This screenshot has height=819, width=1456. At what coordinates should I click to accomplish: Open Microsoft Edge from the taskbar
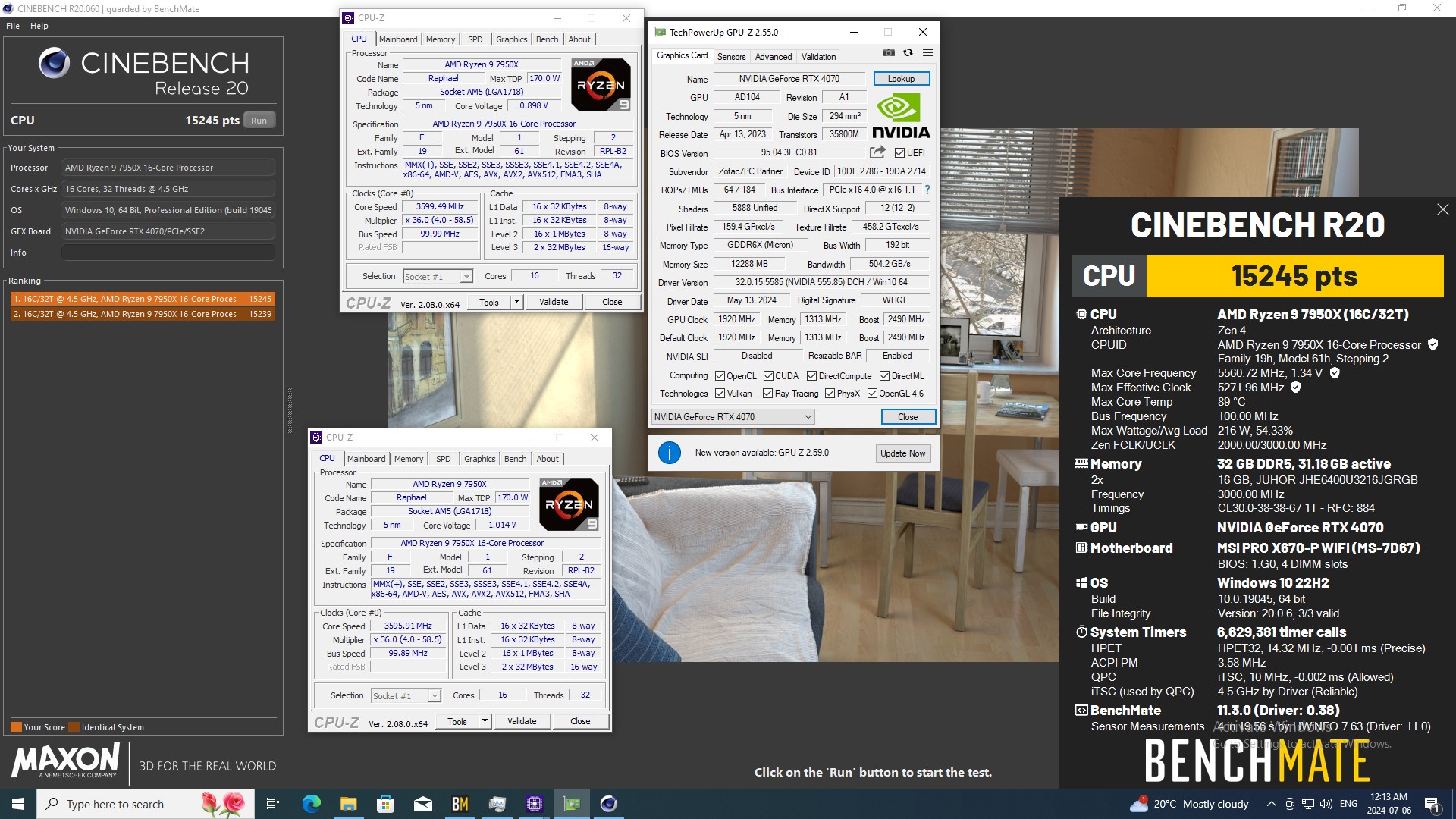(312, 804)
